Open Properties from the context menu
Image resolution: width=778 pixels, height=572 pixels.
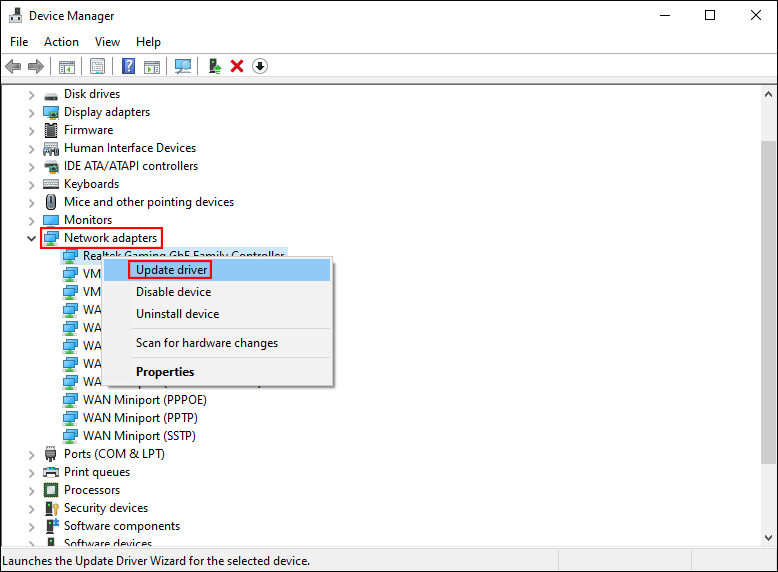217,372
